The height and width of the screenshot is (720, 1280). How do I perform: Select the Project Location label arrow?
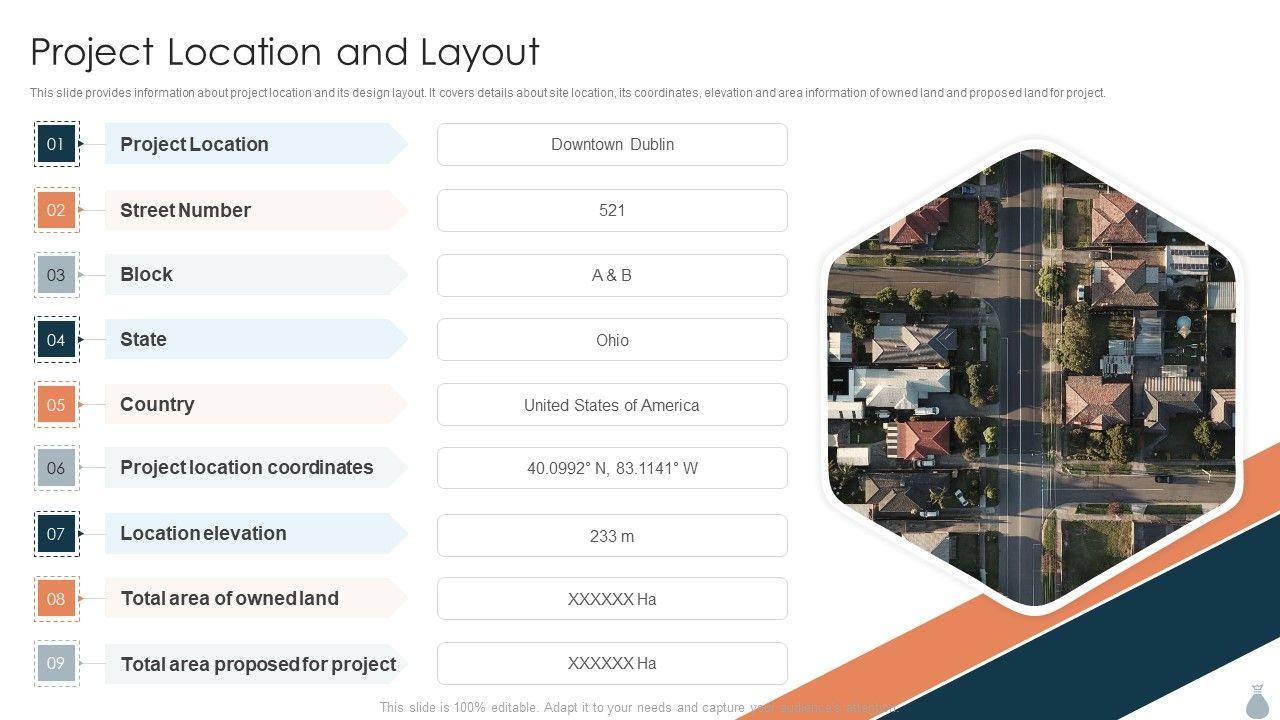255,144
